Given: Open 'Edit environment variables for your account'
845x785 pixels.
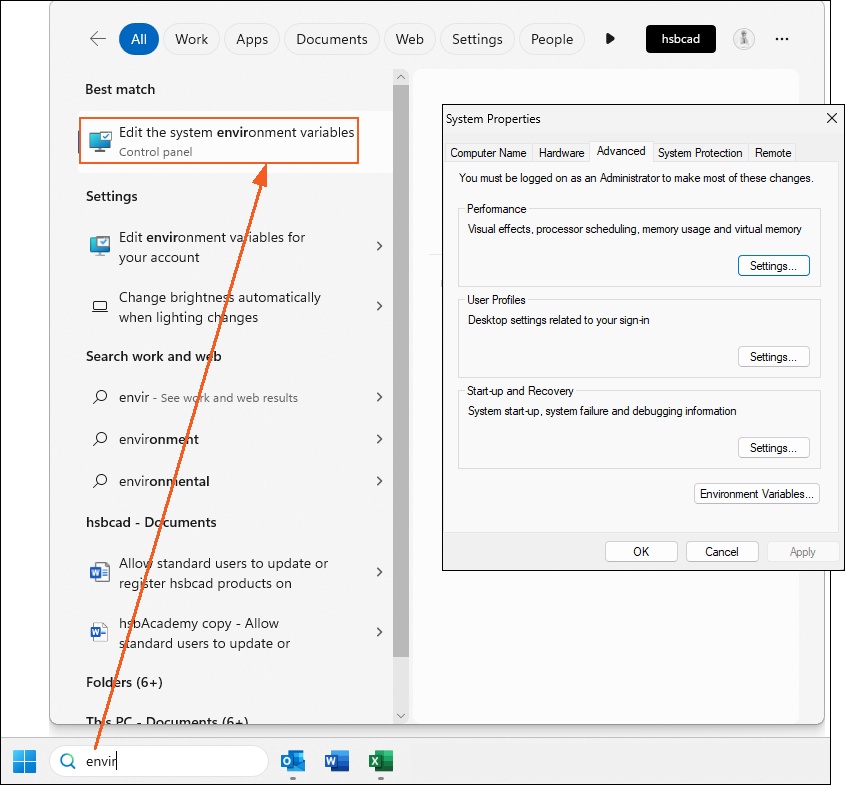Looking at the screenshot, I should pos(236,247).
